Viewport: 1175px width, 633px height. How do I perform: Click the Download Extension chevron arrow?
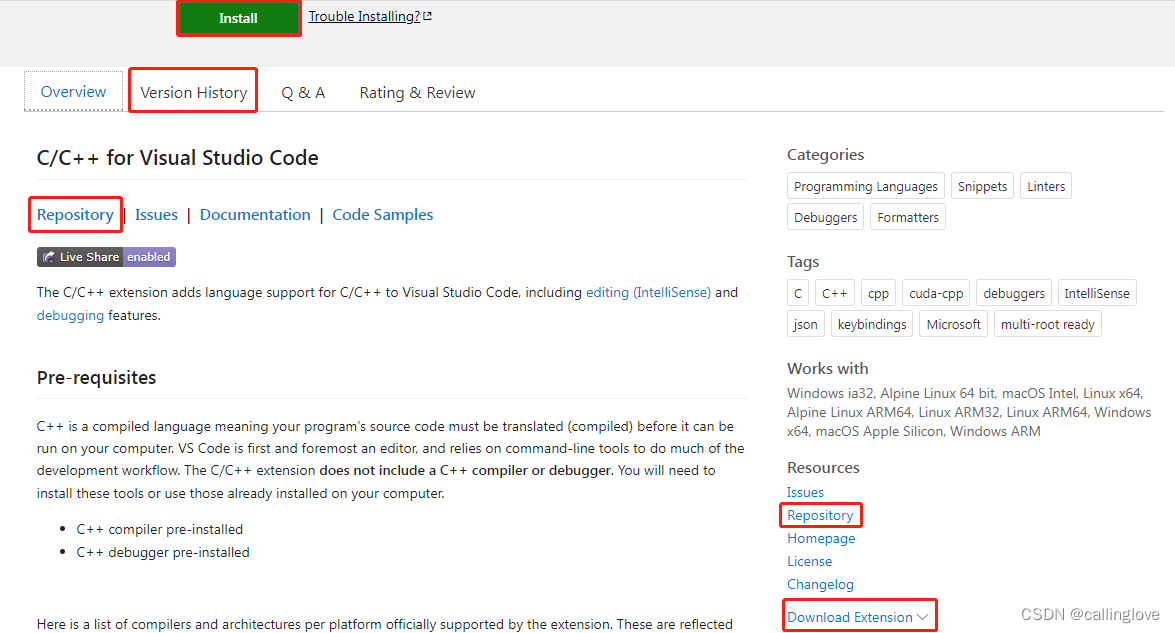pos(922,617)
